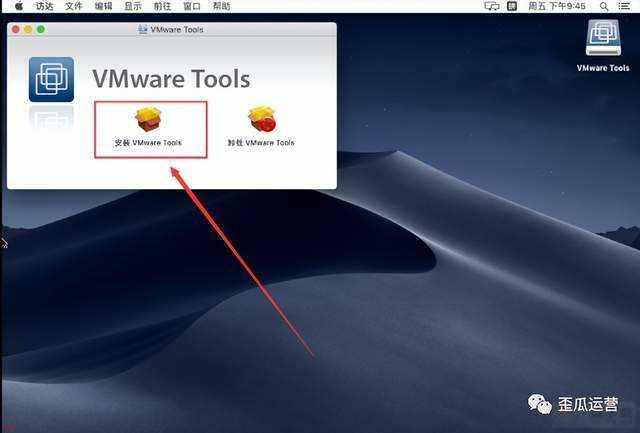Click the VMware Tools window title proxy icon
This screenshot has height=433, width=640.
tap(142, 29)
